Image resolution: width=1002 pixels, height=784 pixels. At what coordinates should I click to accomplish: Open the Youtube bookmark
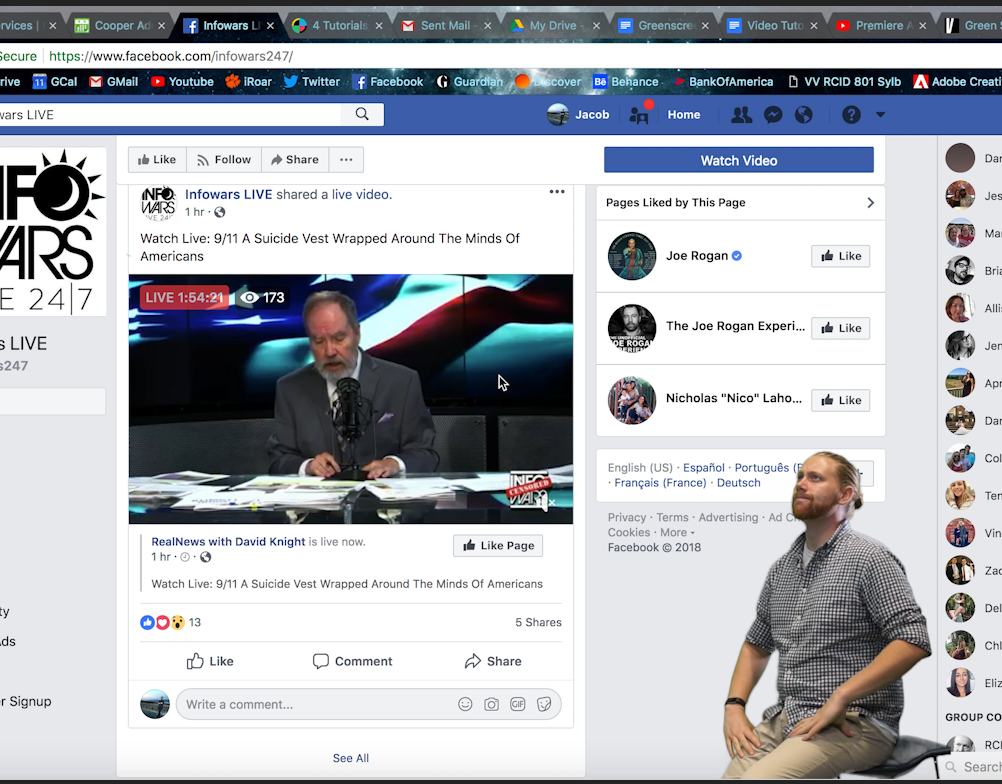182,82
